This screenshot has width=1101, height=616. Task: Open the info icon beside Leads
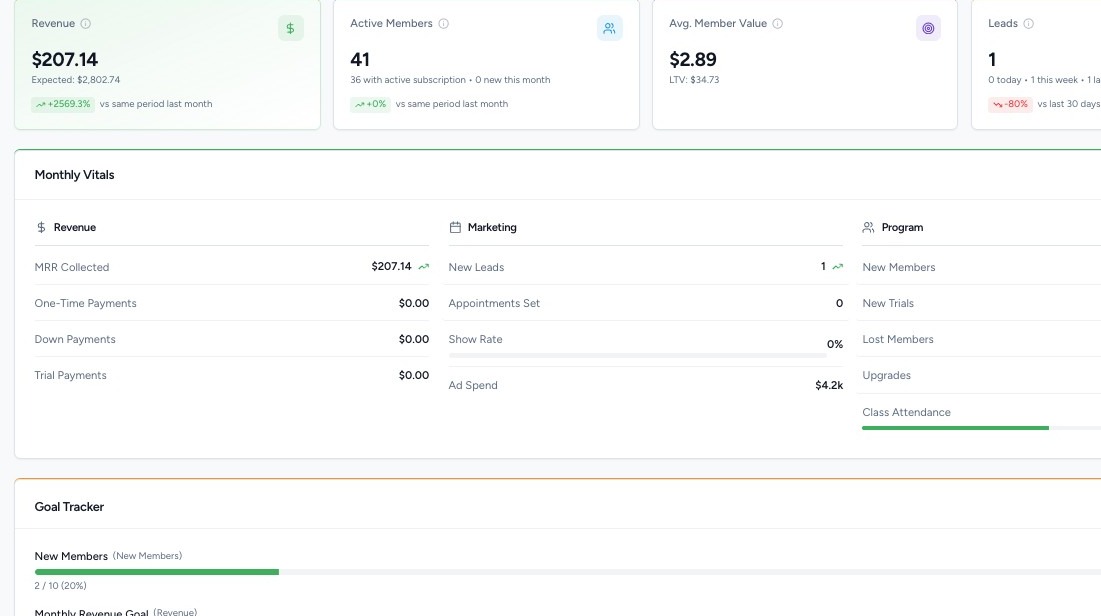pyautogui.click(x=1029, y=23)
